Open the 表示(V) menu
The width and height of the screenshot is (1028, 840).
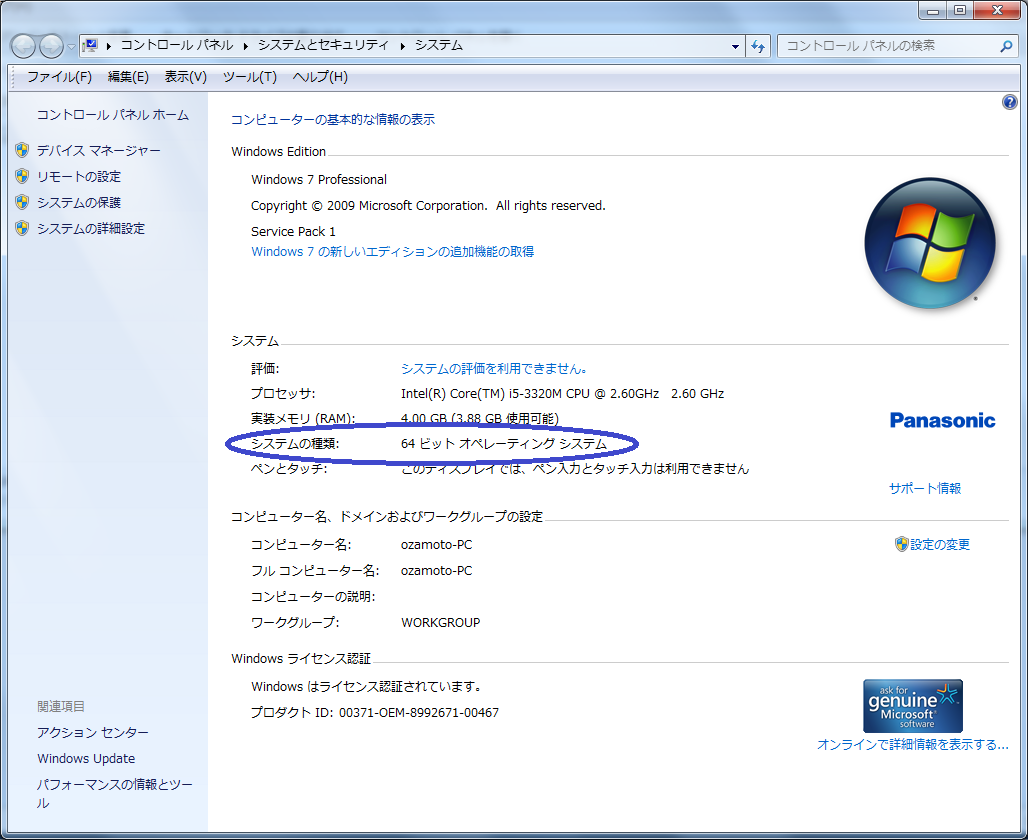tap(185, 77)
